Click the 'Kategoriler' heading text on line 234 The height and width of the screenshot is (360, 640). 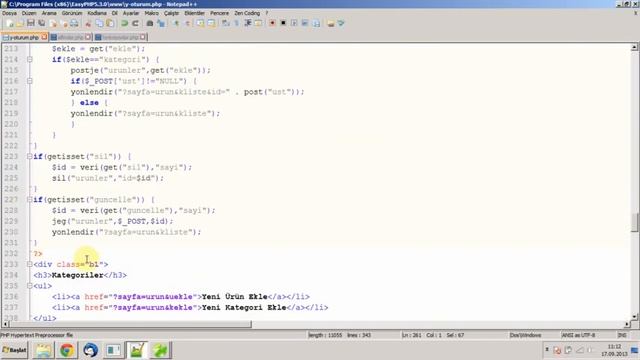click(x=78, y=275)
